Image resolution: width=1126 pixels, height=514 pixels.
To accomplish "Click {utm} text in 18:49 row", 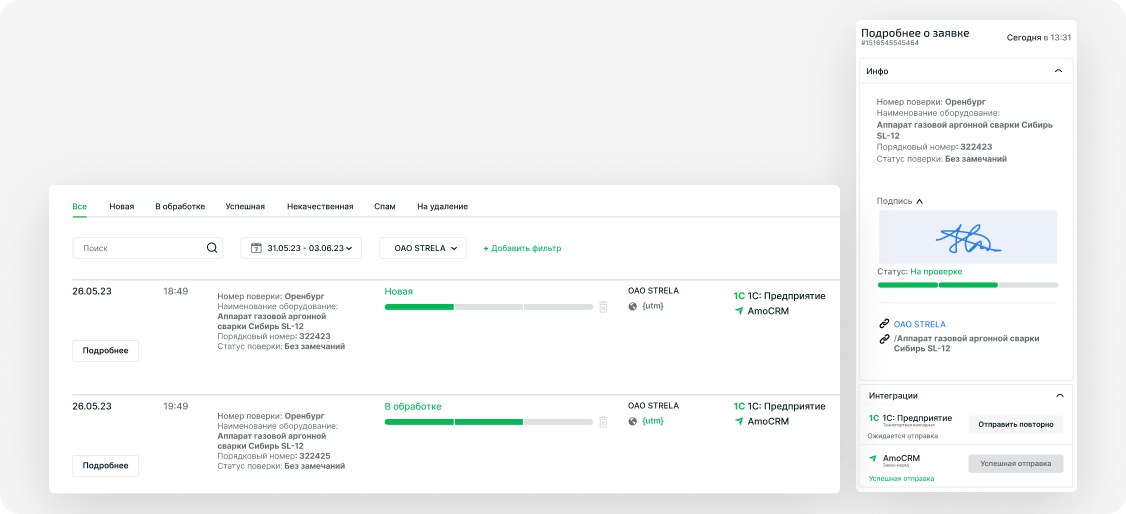I will [x=653, y=307].
